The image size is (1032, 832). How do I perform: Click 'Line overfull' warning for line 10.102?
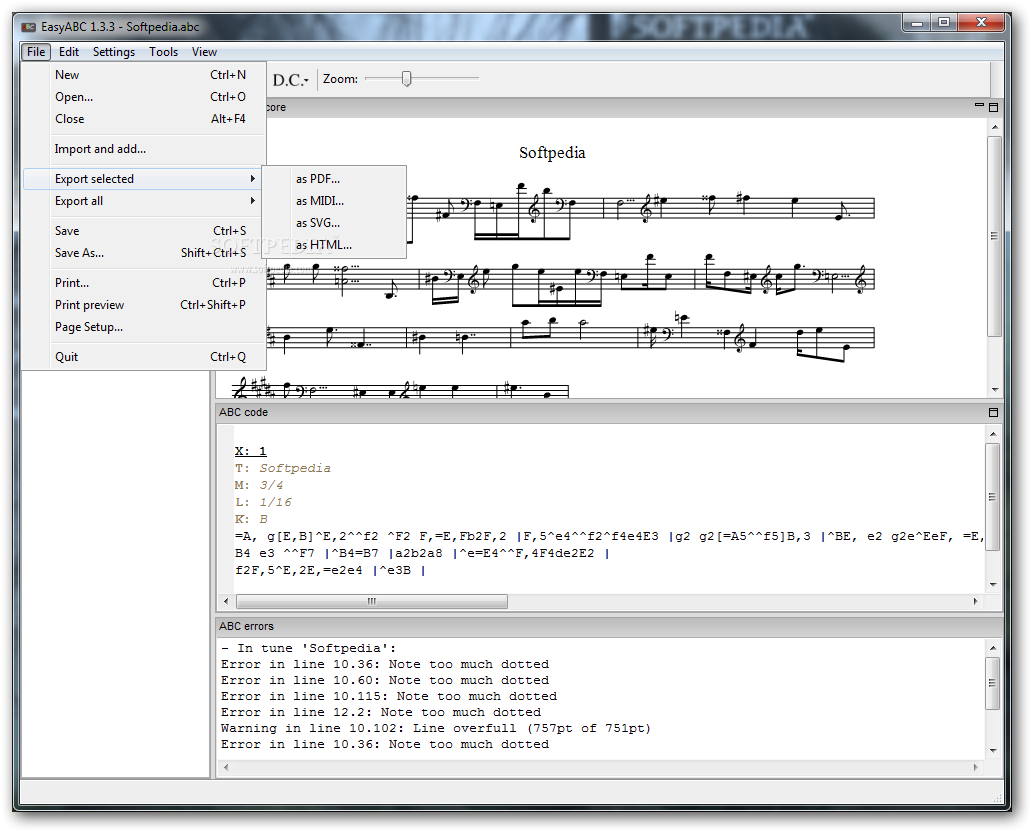(436, 729)
